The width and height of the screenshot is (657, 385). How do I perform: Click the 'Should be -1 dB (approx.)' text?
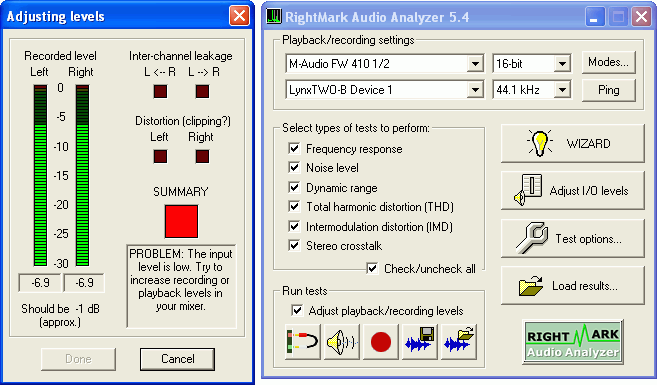click(x=60, y=315)
